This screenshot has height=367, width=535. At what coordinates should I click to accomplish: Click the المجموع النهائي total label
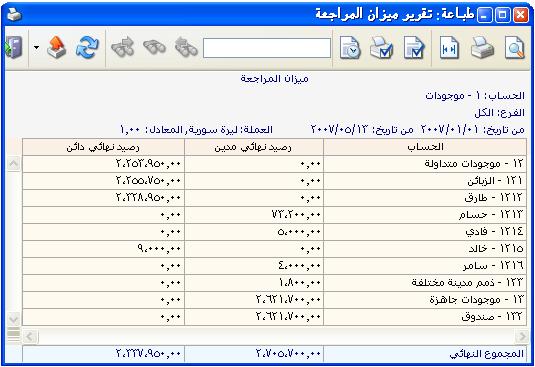click(x=486, y=354)
